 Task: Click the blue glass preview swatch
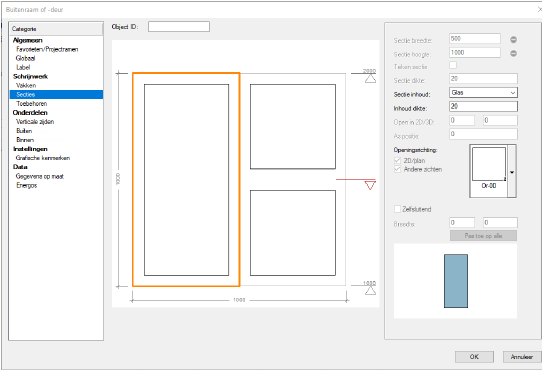coord(456,281)
